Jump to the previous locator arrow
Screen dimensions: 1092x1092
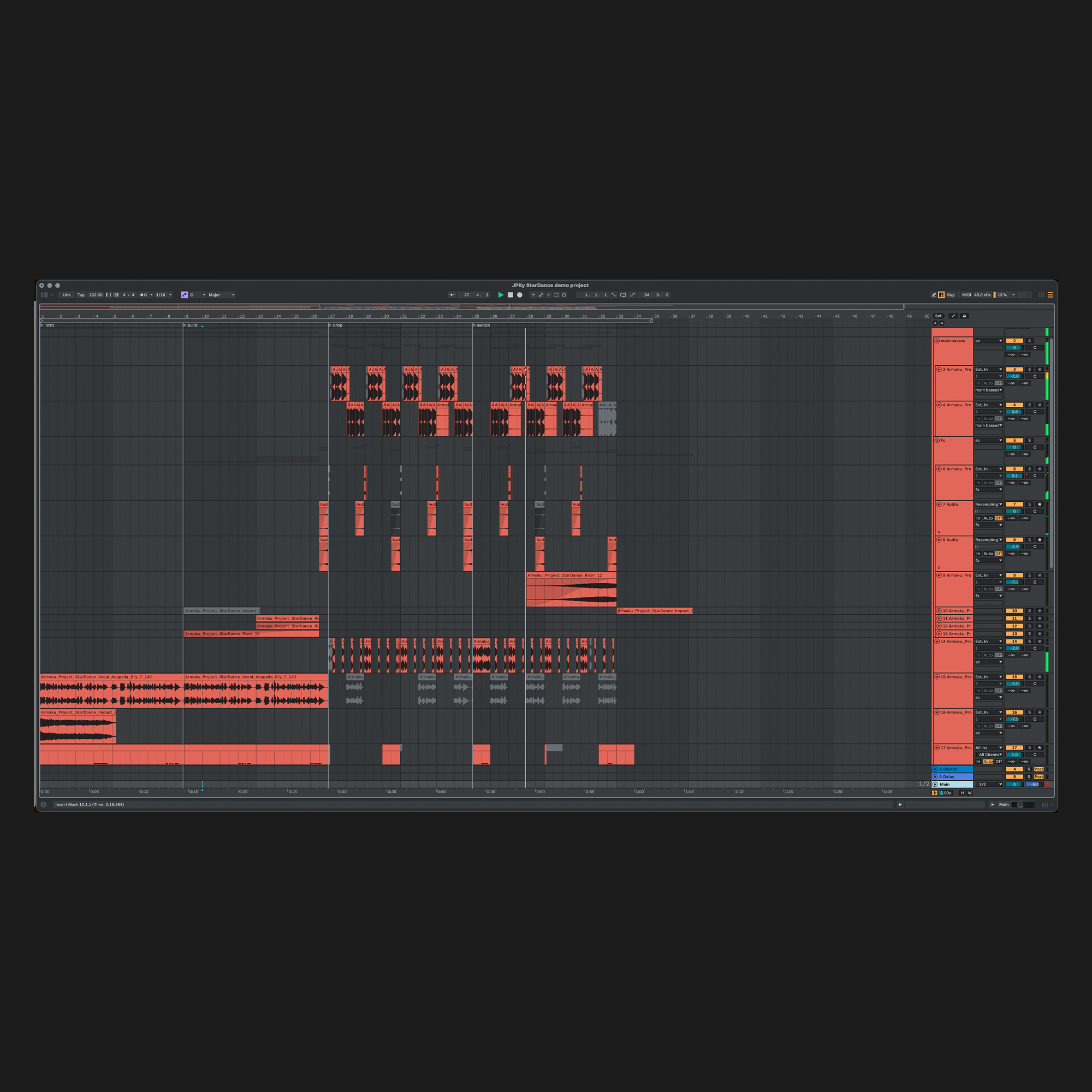click(935, 323)
